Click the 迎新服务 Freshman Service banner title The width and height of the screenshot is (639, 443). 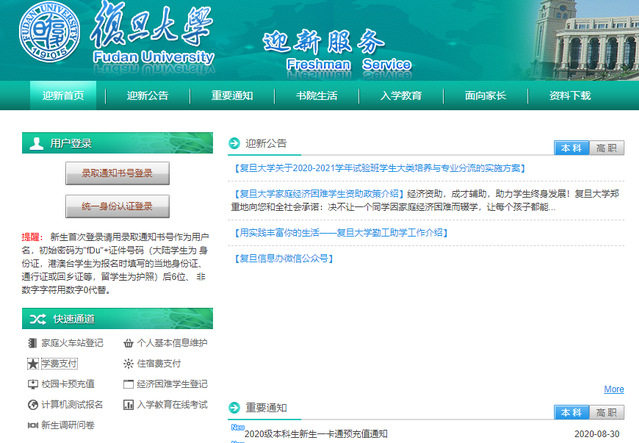pyautogui.click(x=337, y=52)
